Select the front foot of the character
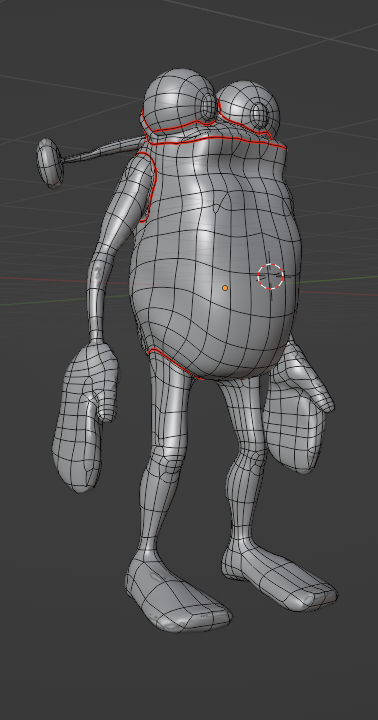Image resolution: width=378 pixels, height=720 pixels. pos(177,591)
